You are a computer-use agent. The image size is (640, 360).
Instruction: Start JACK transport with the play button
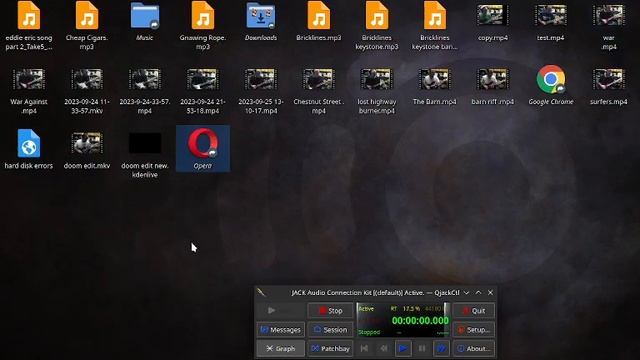point(403,349)
